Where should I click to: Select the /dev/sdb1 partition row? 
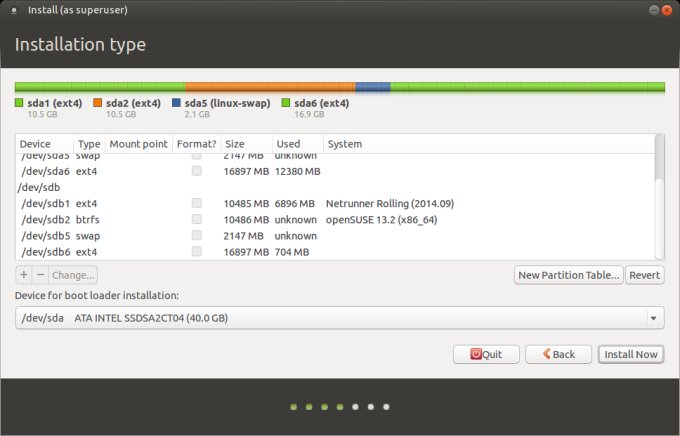pos(335,203)
